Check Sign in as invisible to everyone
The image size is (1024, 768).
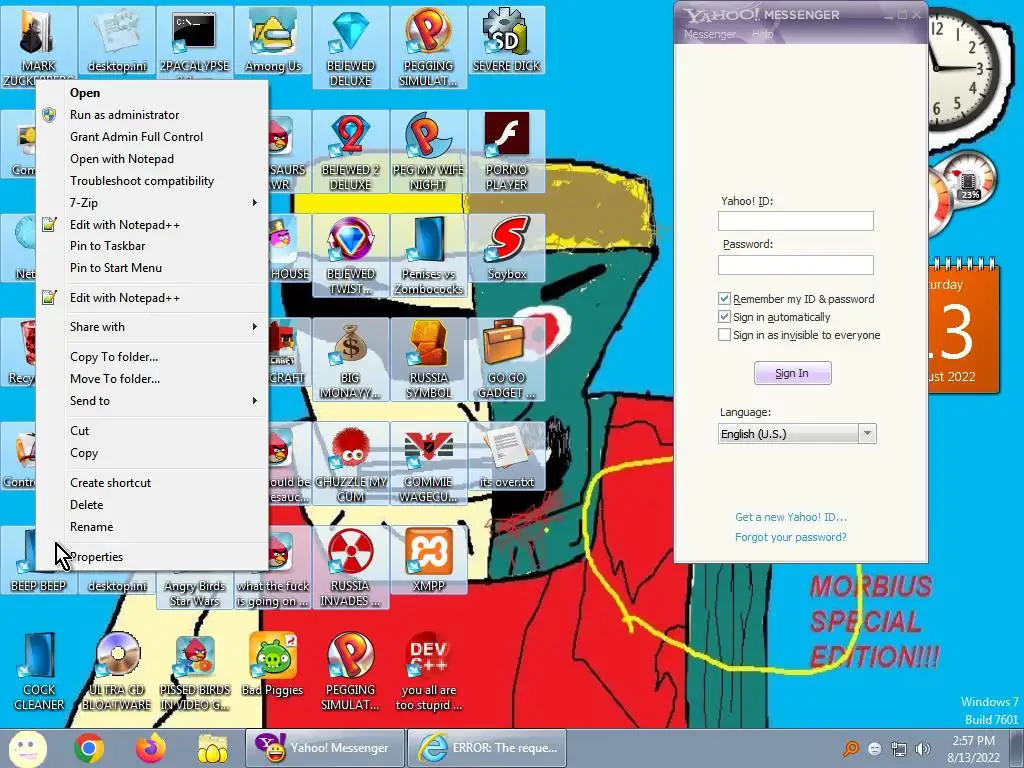coord(724,335)
